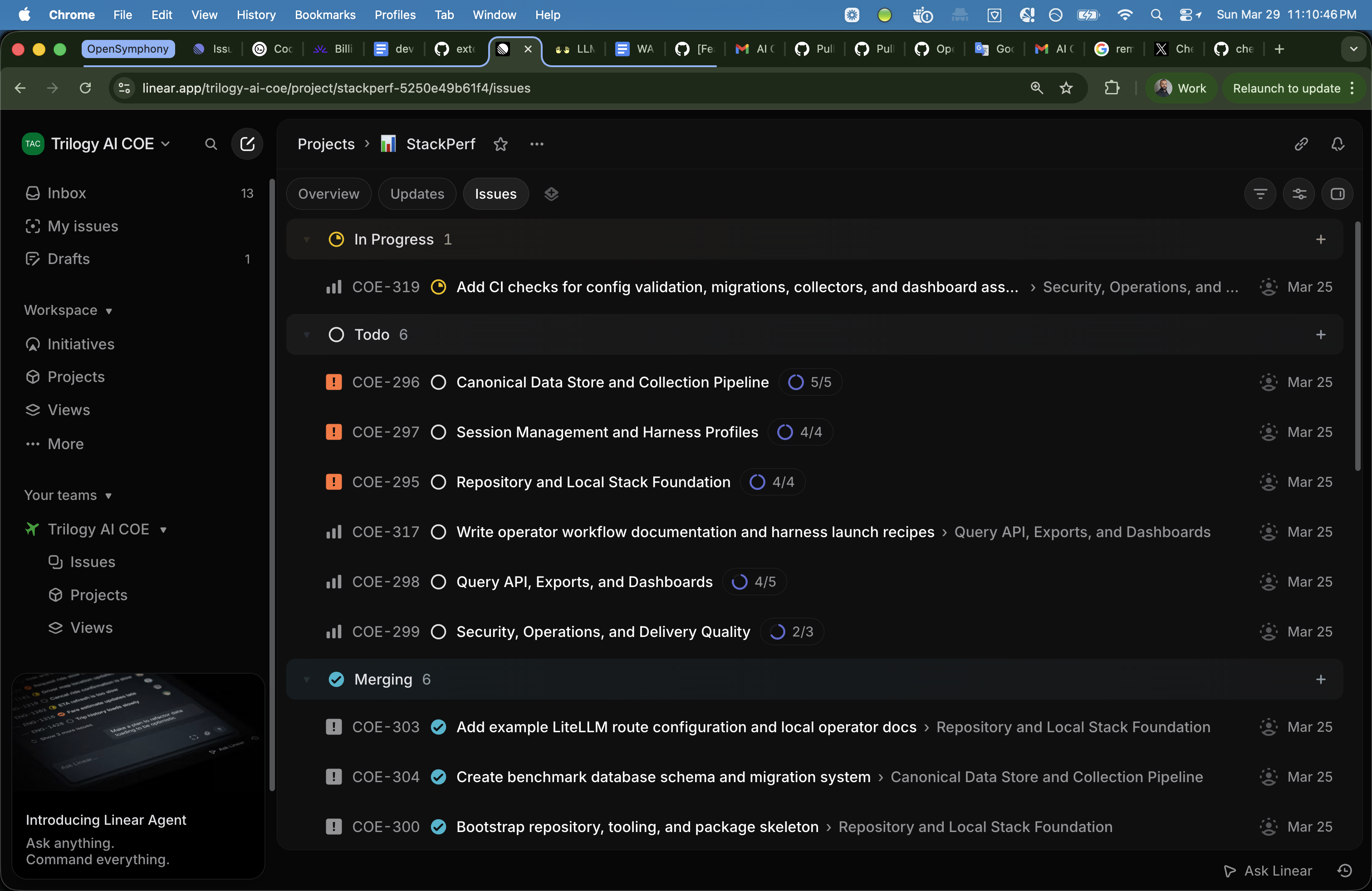The image size is (1372, 891).
Task: Toggle status circle of COE-317 issue
Action: tap(438, 532)
